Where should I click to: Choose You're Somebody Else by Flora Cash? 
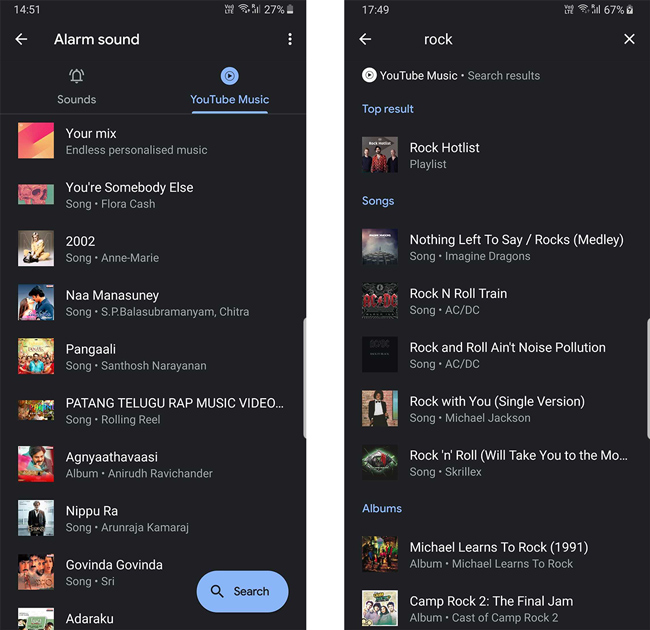coord(153,195)
